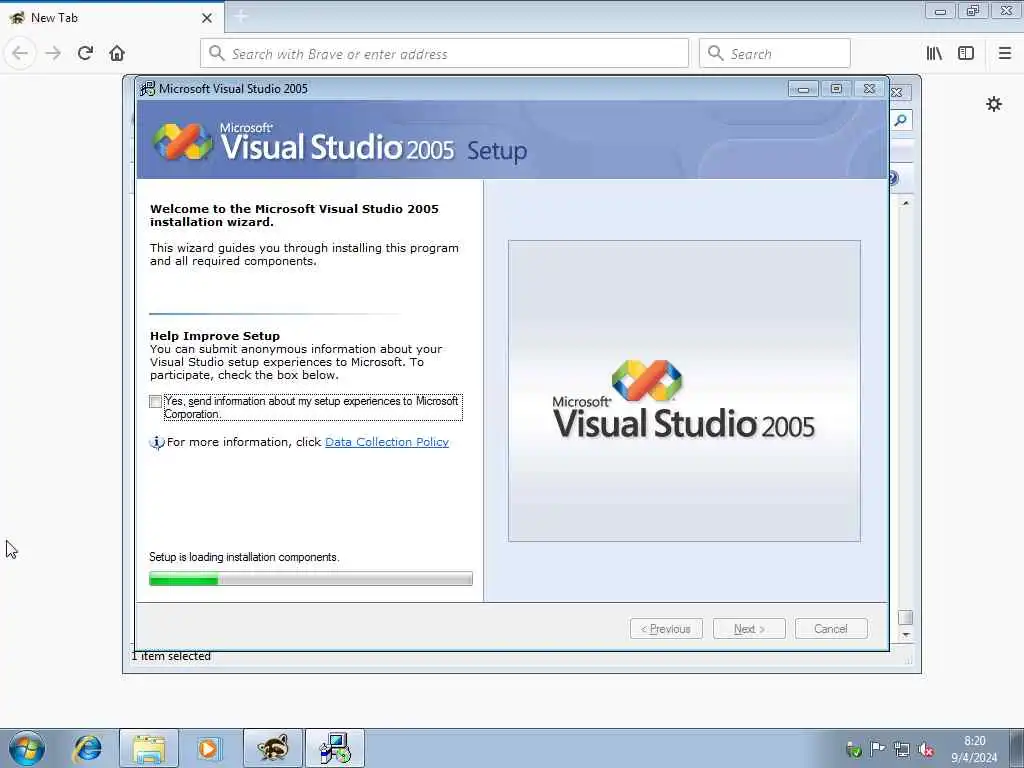Check the send setup experiences information box
Image resolution: width=1024 pixels, height=768 pixels.
(x=155, y=402)
